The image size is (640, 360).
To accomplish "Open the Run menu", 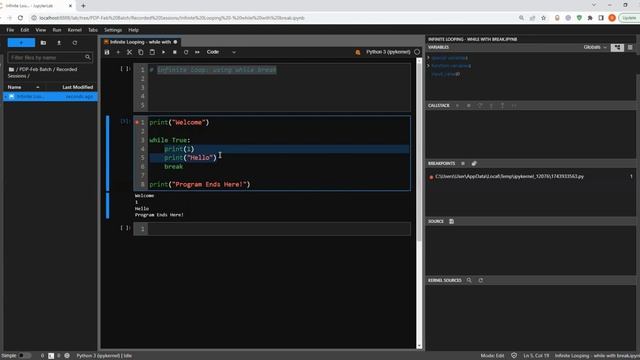I will (57, 30).
